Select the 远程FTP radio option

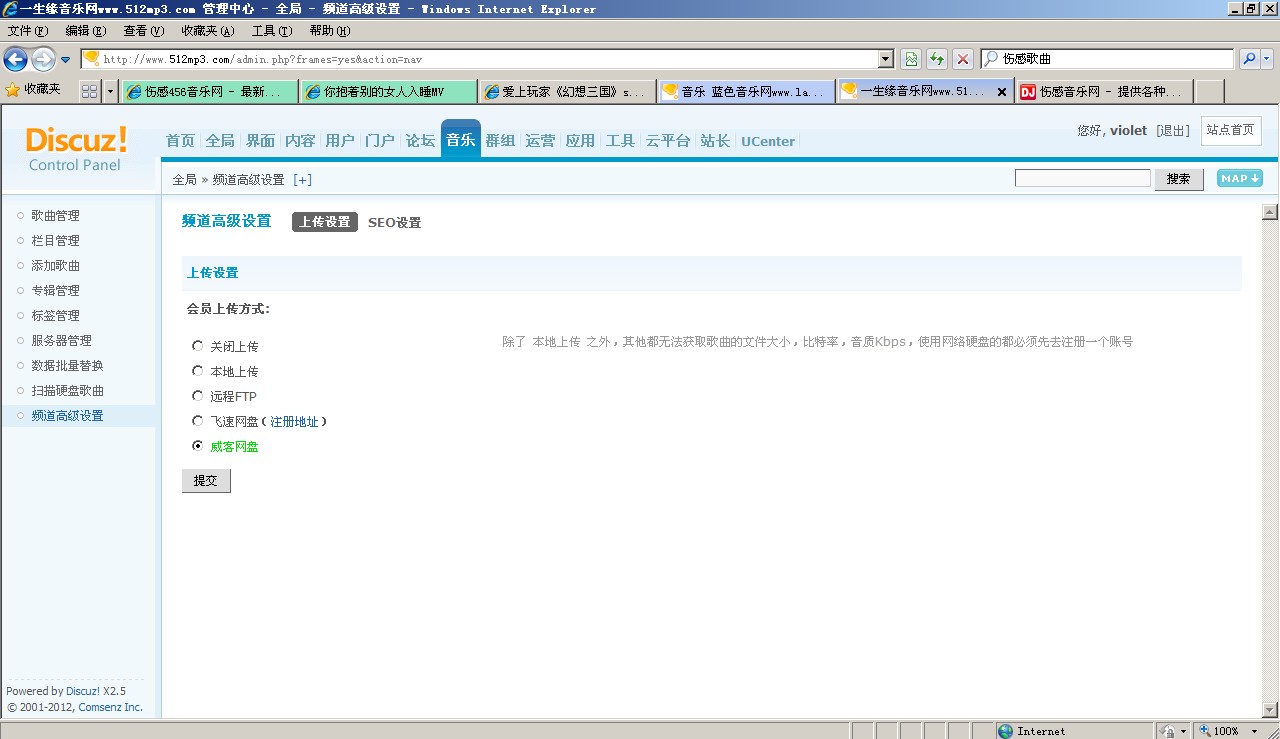[197, 396]
